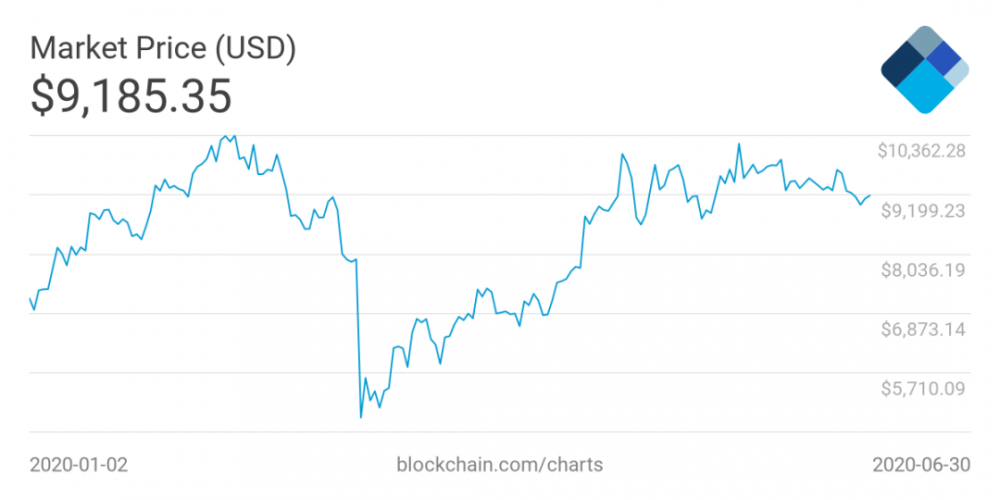Click the $6,873.14 y-axis label
The width and height of the screenshot is (1000, 500).
(x=922, y=328)
